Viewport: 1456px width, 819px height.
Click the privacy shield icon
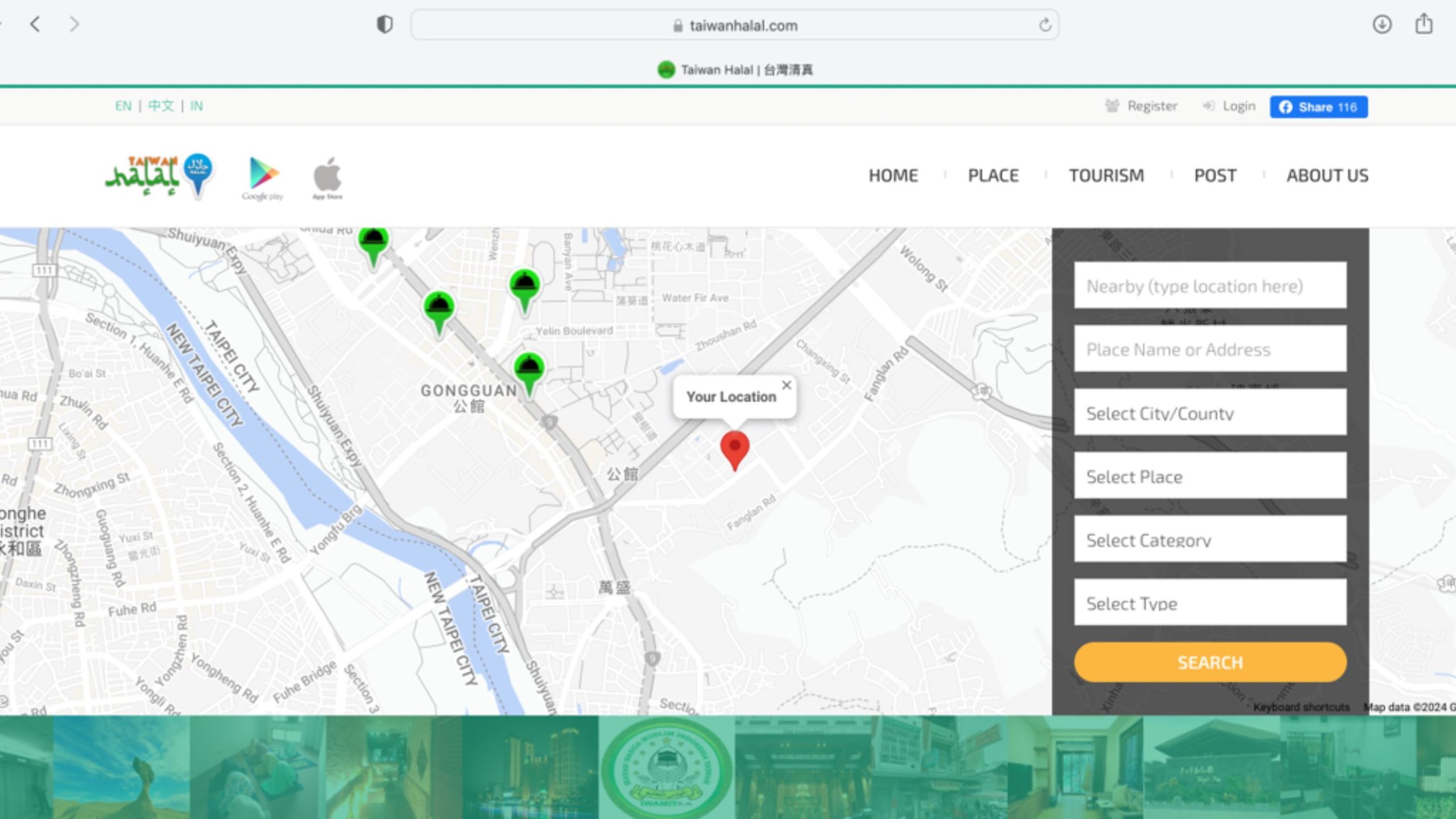click(x=385, y=24)
